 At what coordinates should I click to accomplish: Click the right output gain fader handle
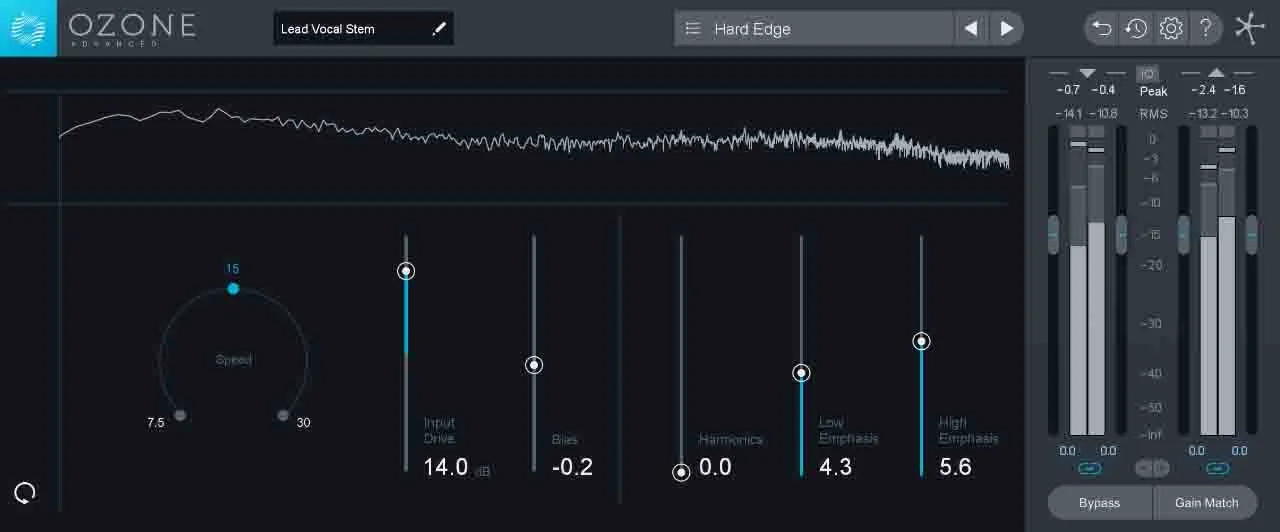(1251, 234)
